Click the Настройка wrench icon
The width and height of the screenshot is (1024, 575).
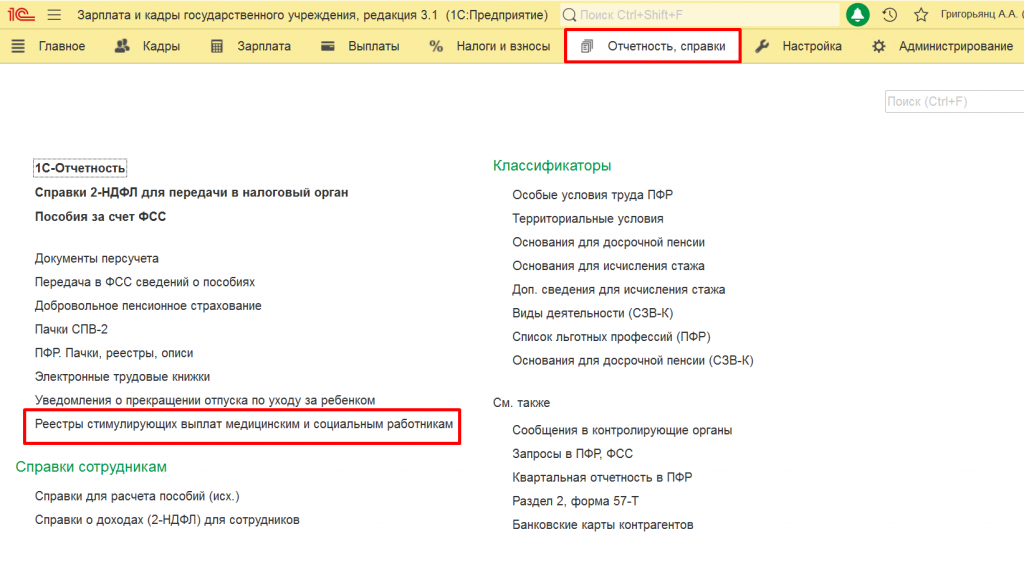click(762, 46)
